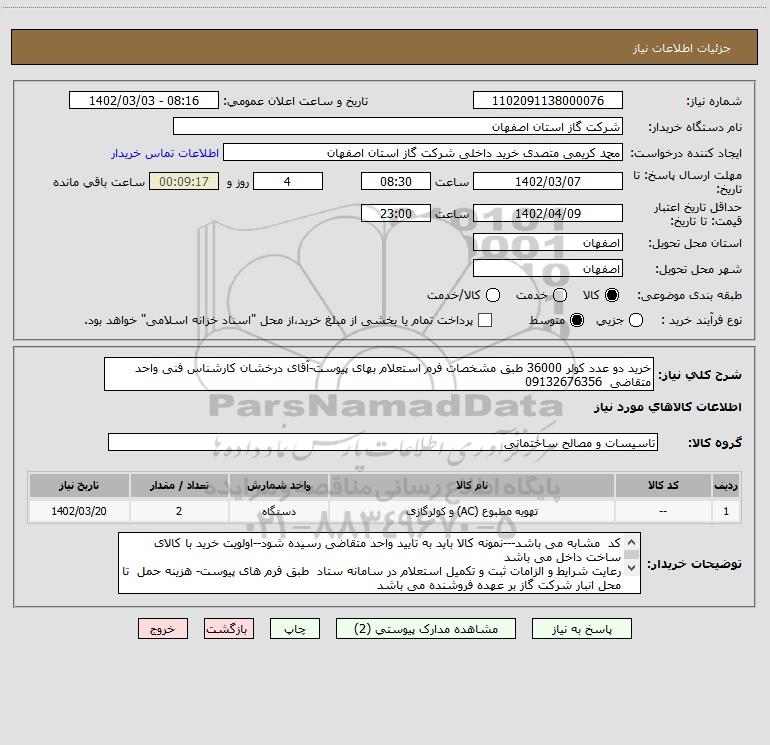The width and height of the screenshot is (770, 745).
Task: Click the ردیف column header
Action: tap(726, 485)
